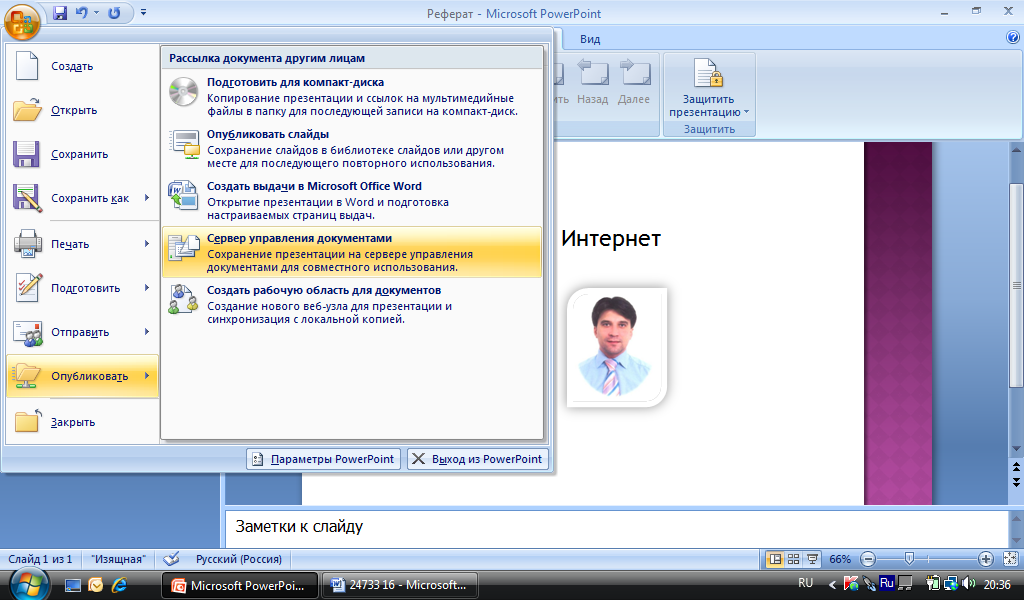Viewport: 1024px width, 600px height.
Task: Switch to Slide Sorter view icon
Action: [x=793, y=559]
